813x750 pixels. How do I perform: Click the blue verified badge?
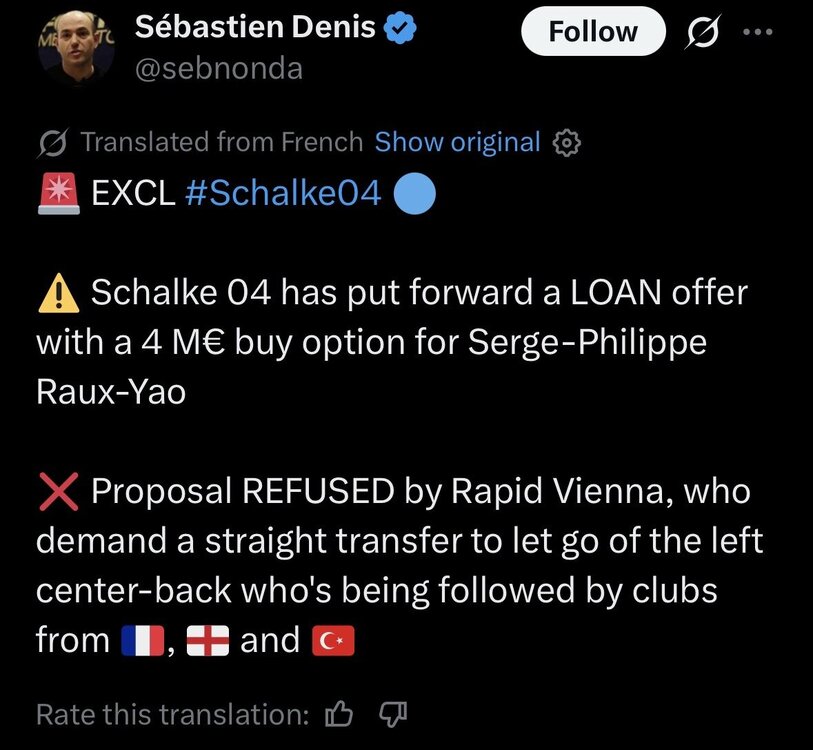pos(400,27)
